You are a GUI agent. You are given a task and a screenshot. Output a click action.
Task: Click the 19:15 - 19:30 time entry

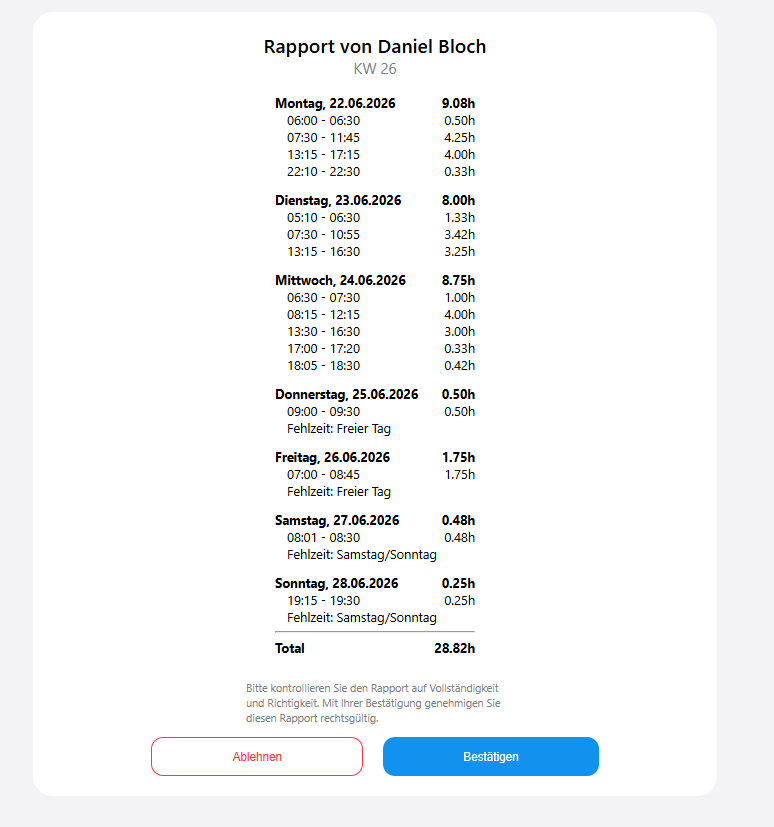click(x=323, y=601)
